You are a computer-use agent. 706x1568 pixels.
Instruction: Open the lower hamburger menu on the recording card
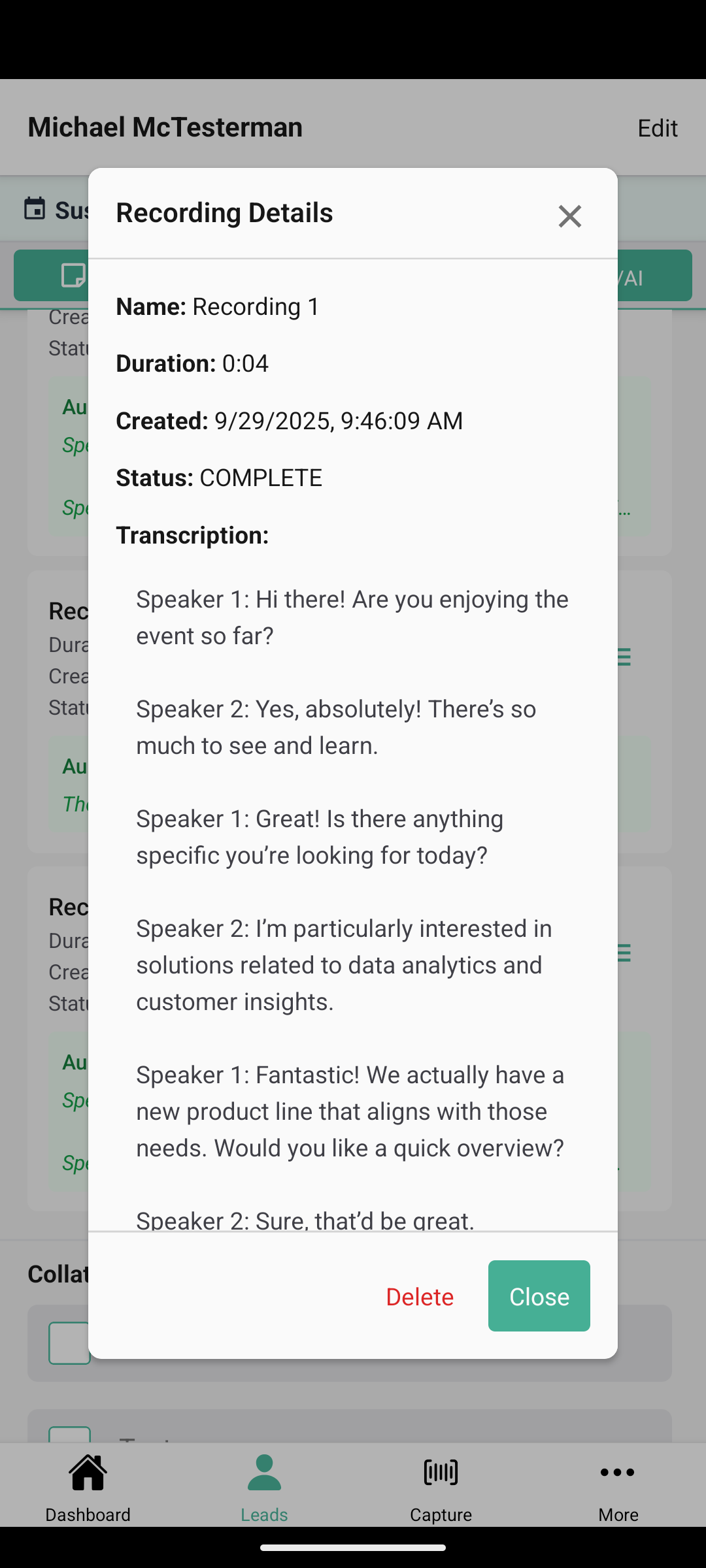624,953
